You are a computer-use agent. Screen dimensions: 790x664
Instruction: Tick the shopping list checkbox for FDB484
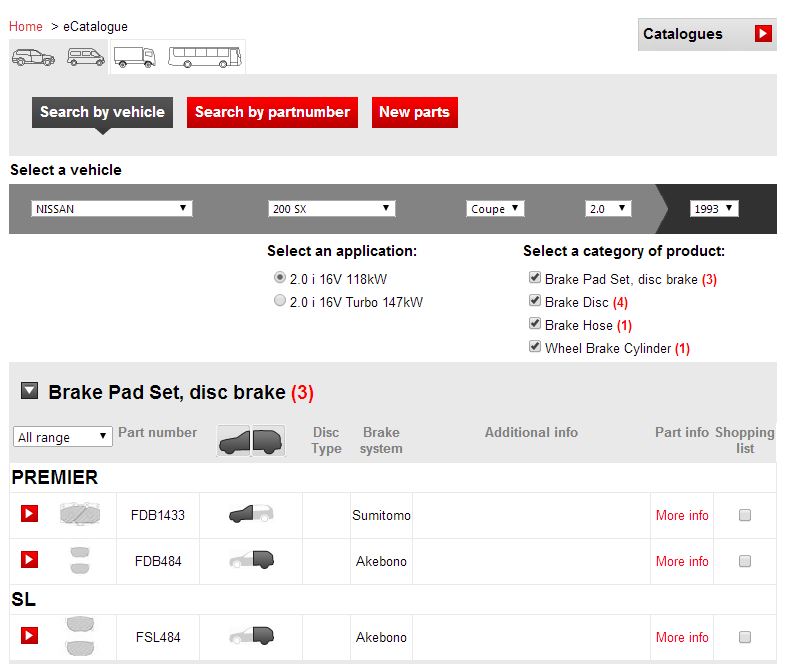744,561
